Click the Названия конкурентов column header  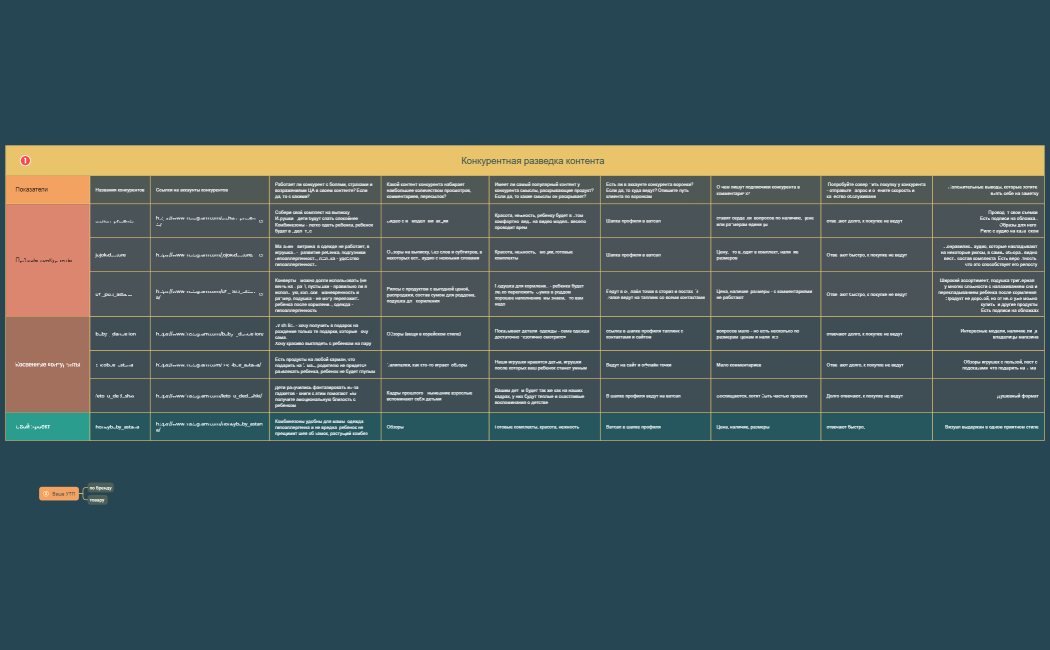[119, 189]
